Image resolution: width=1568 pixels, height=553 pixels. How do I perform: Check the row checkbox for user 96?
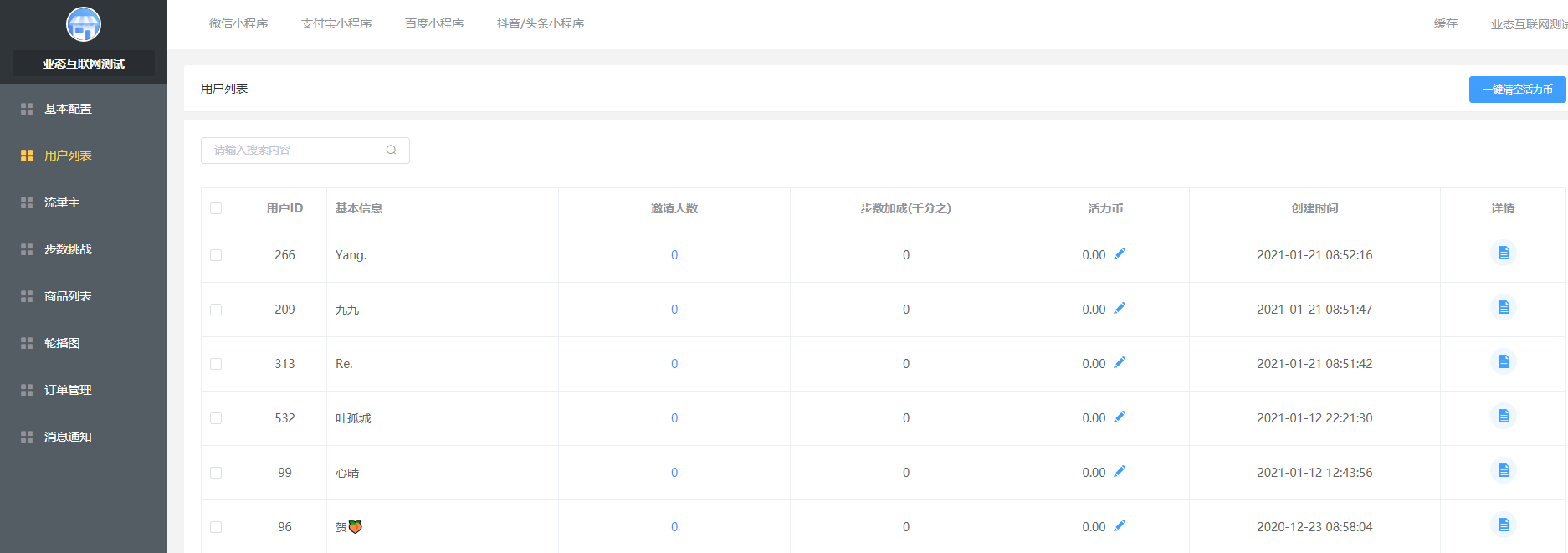pos(216,527)
